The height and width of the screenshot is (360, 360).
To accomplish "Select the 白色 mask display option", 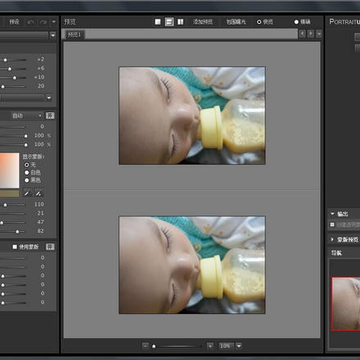I will point(27,173).
